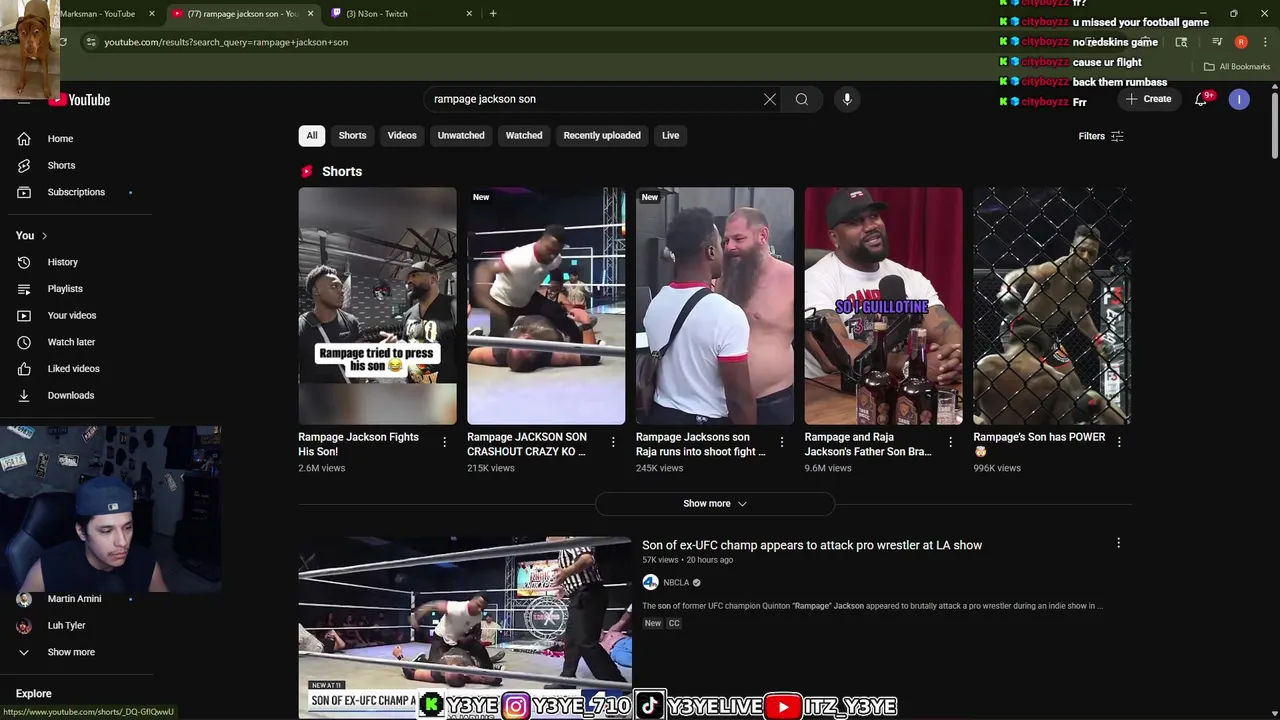The image size is (1280, 720).
Task: Open All Bookmarks folder
Action: coord(1236,67)
